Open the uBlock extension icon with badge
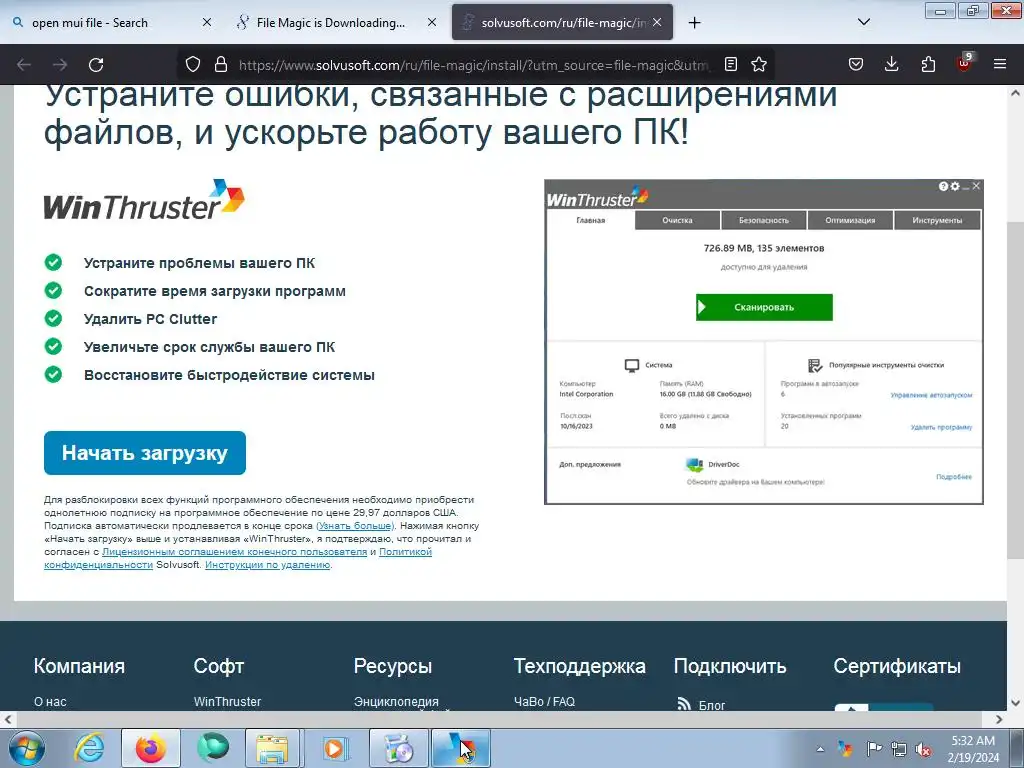 (x=964, y=63)
